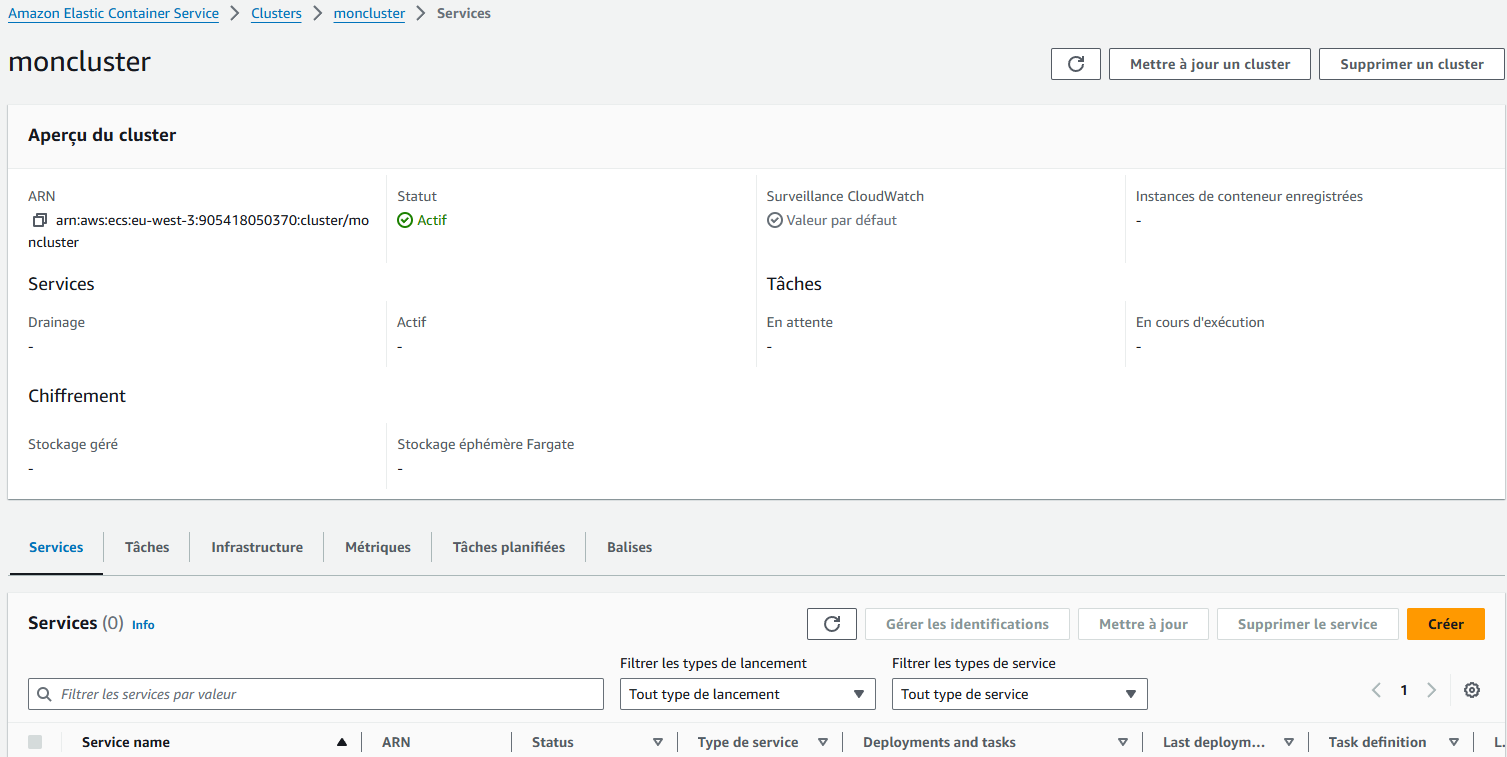Switch to Tâches tab
The width and height of the screenshot is (1507, 757).
click(x=147, y=547)
